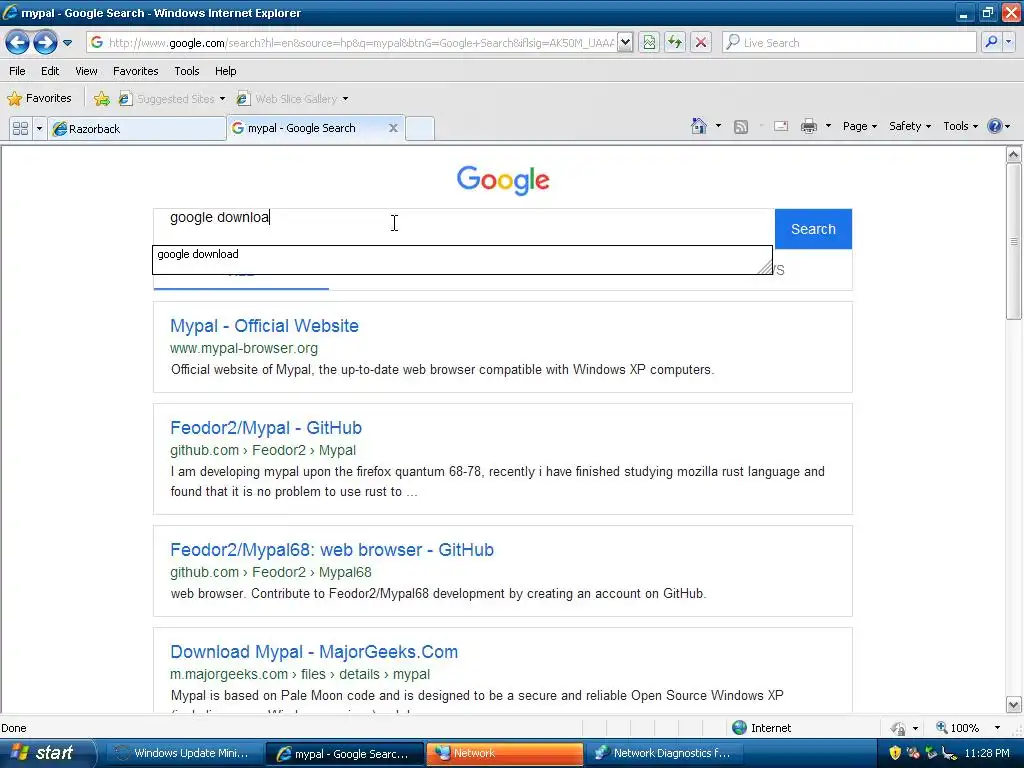Screen dimensions: 1024x768
Task: Open the Help menu
Action: pos(225,71)
